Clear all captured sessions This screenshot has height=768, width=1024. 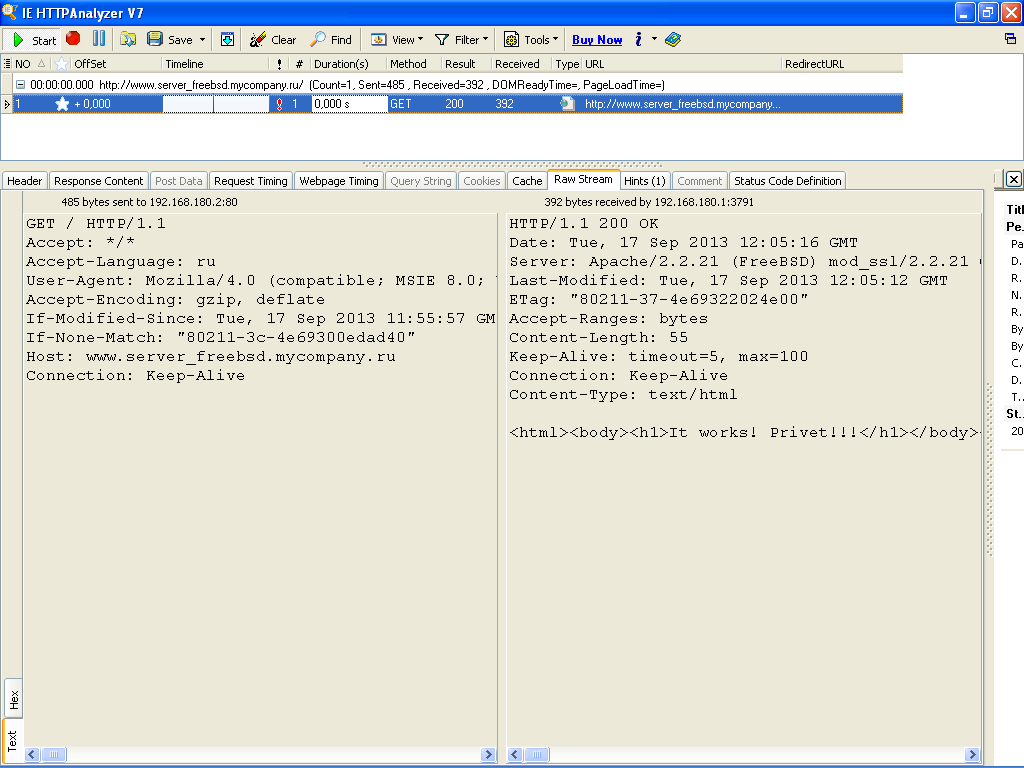click(x=273, y=40)
